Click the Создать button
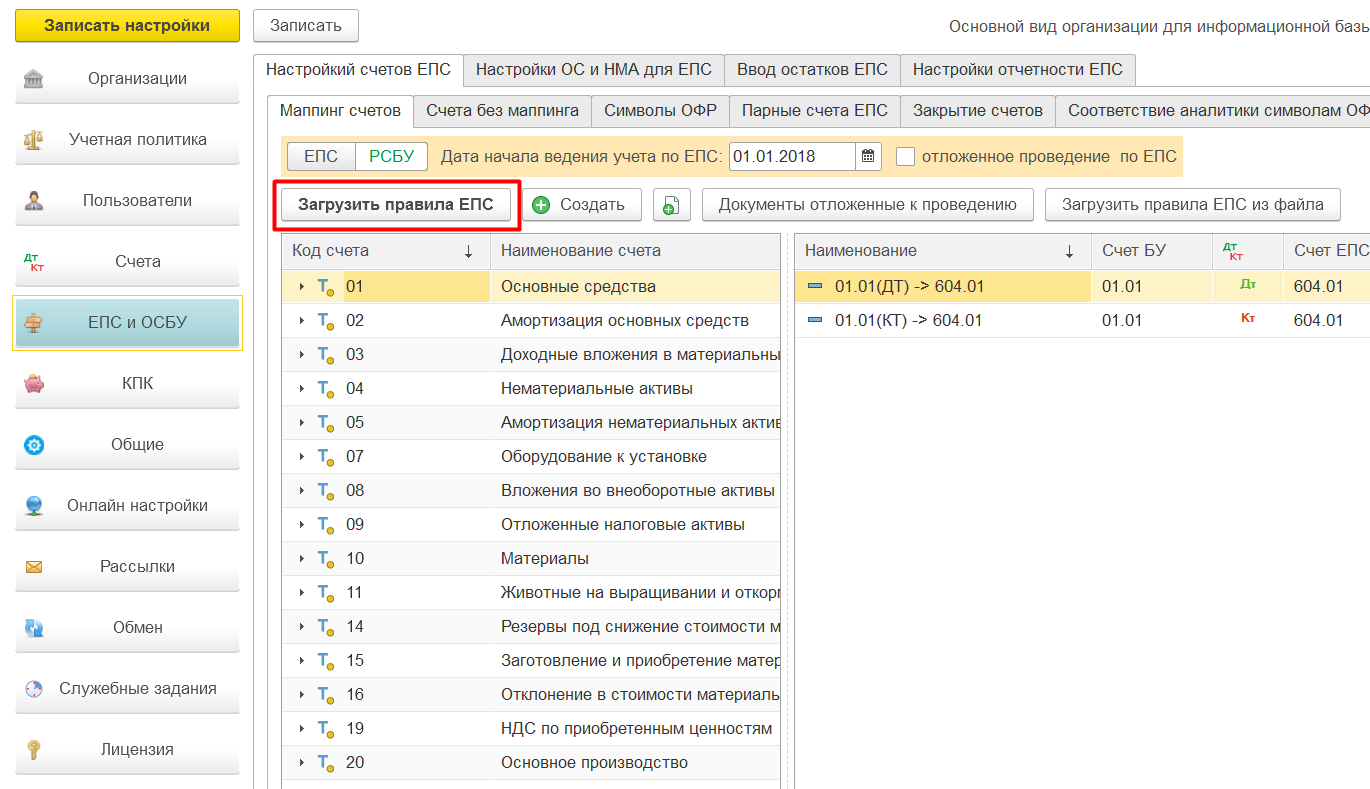The width and height of the screenshot is (1370, 789). click(x=582, y=205)
